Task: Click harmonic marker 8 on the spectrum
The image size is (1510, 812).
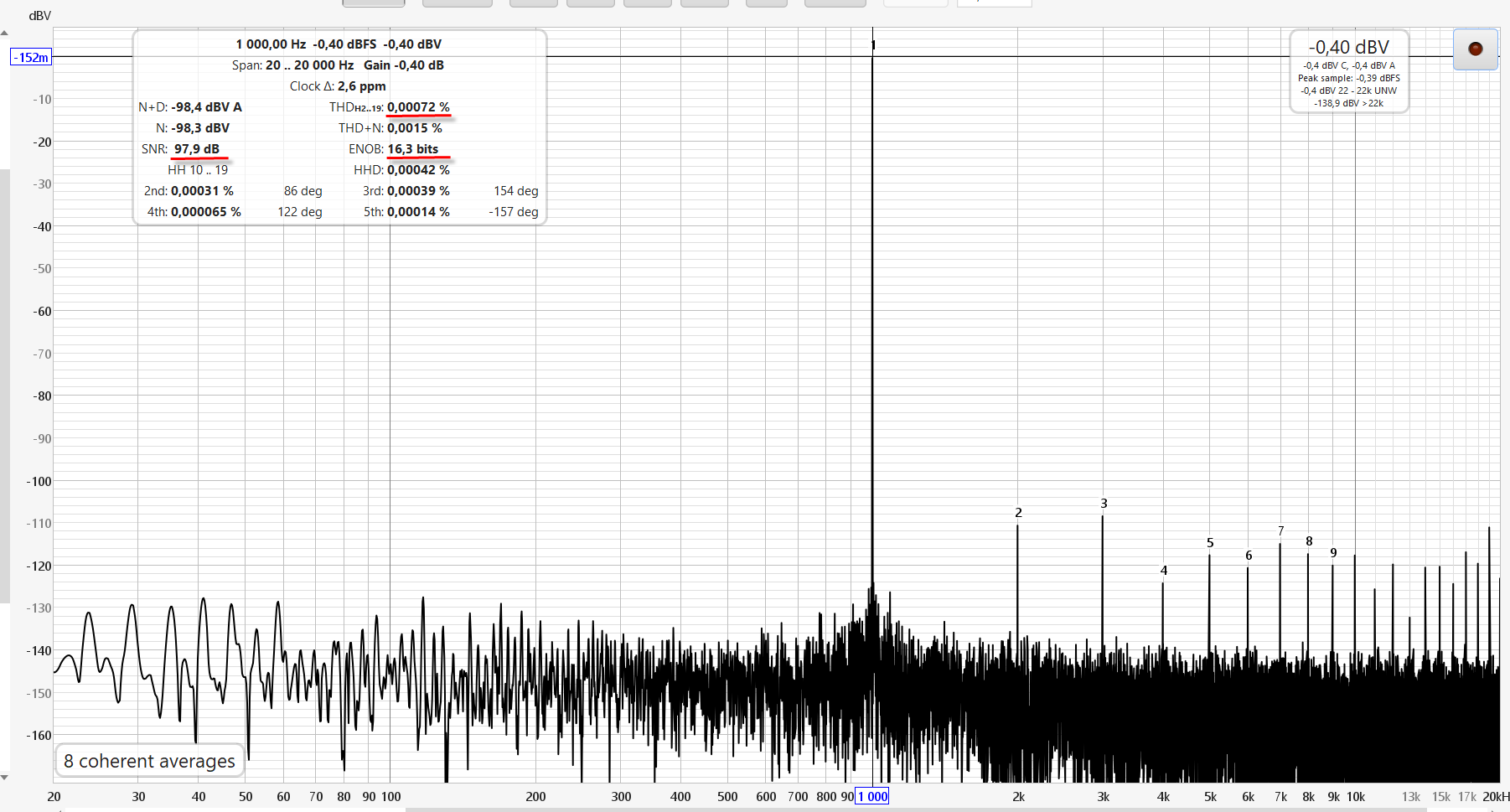Action: [x=1309, y=541]
